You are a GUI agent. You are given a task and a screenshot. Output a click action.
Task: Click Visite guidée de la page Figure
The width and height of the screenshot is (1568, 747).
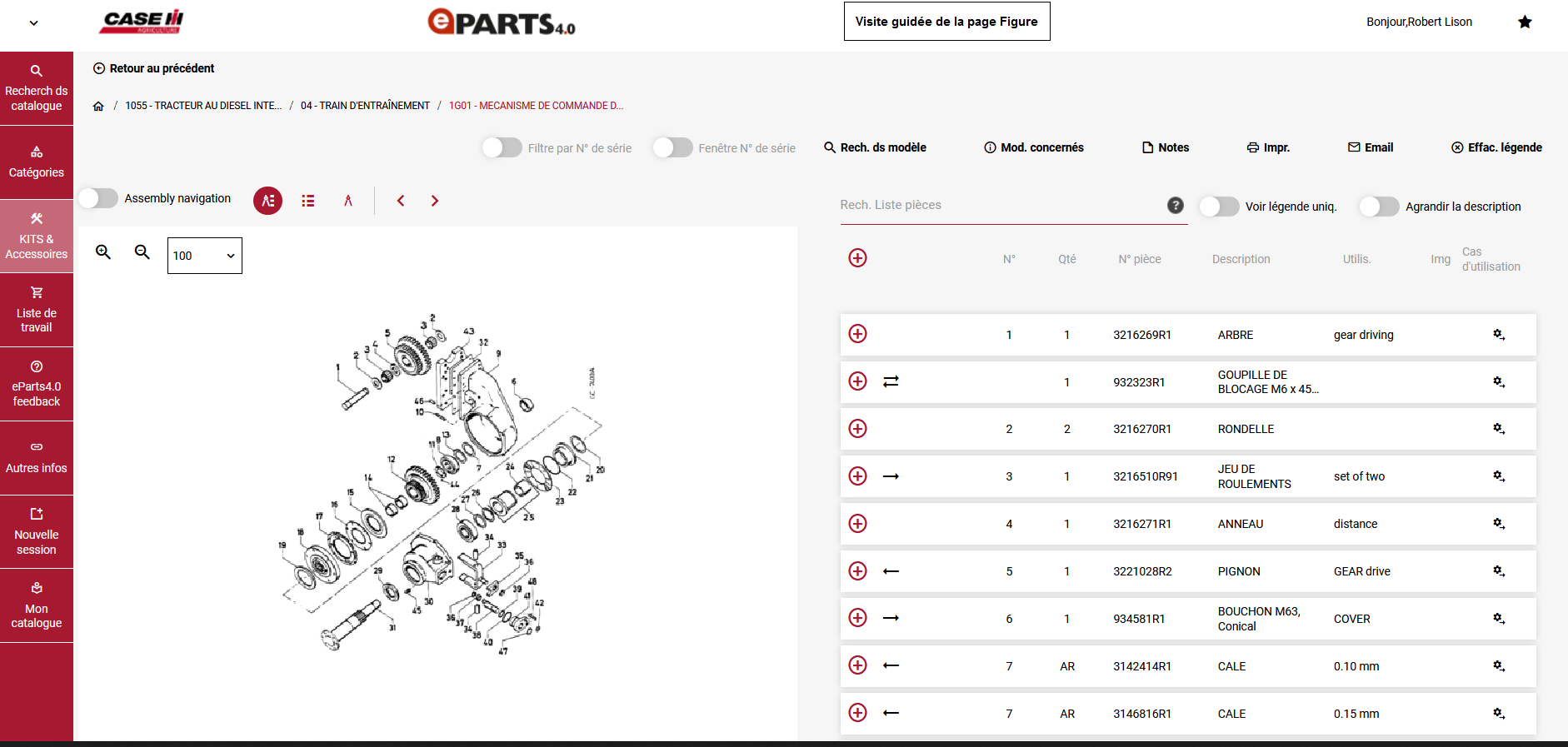coord(946,22)
